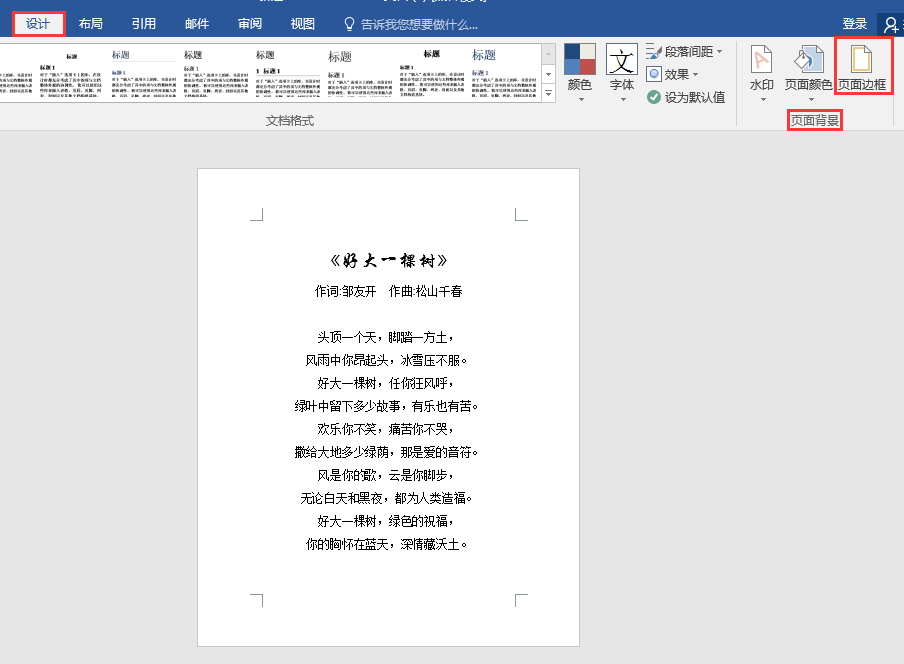Click Set as Default (设为默认值) checkmark
Viewport: 904px width, 664px height.
click(x=653, y=97)
